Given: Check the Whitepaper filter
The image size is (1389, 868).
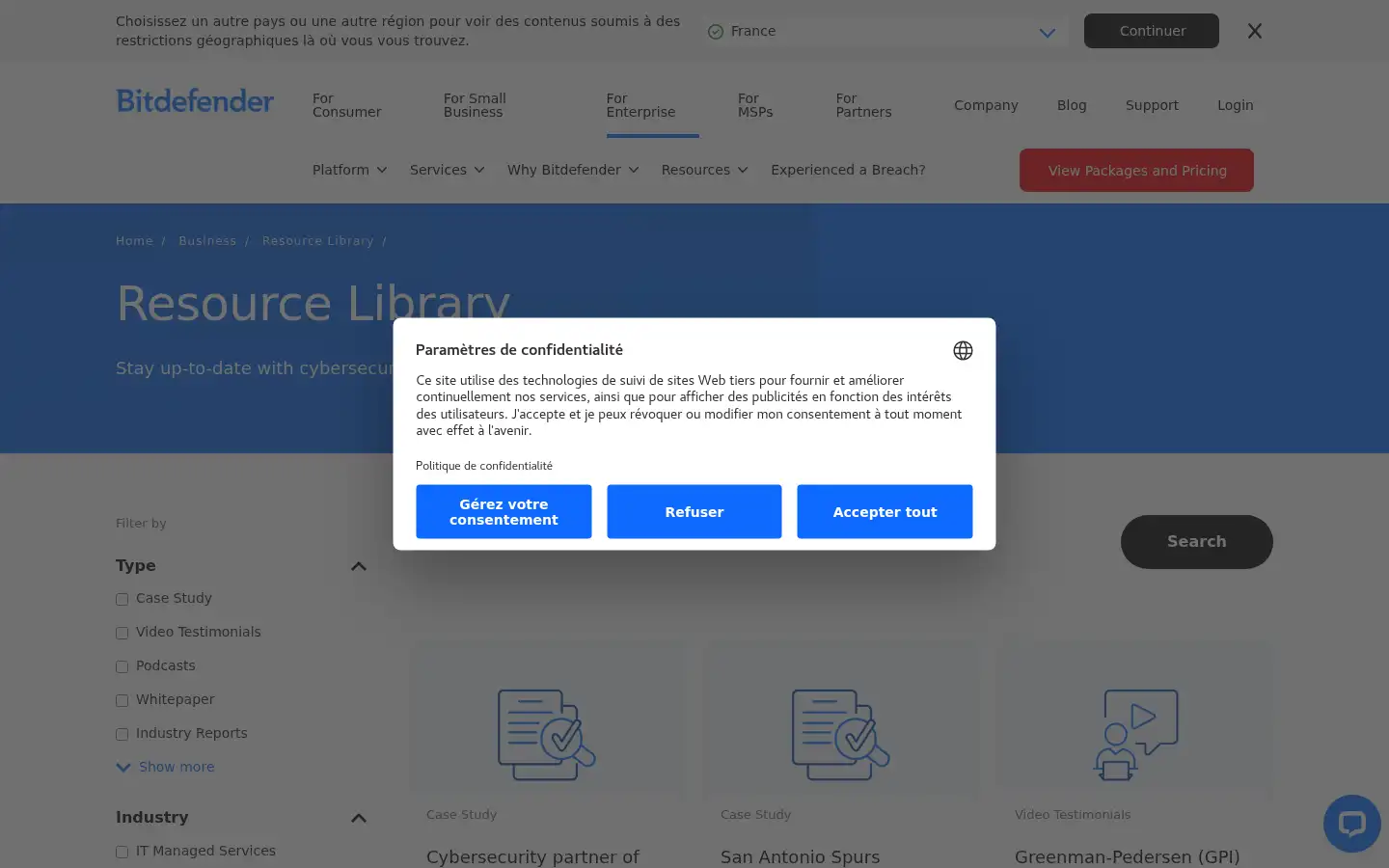Looking at the screenshot, I should 123,700.
